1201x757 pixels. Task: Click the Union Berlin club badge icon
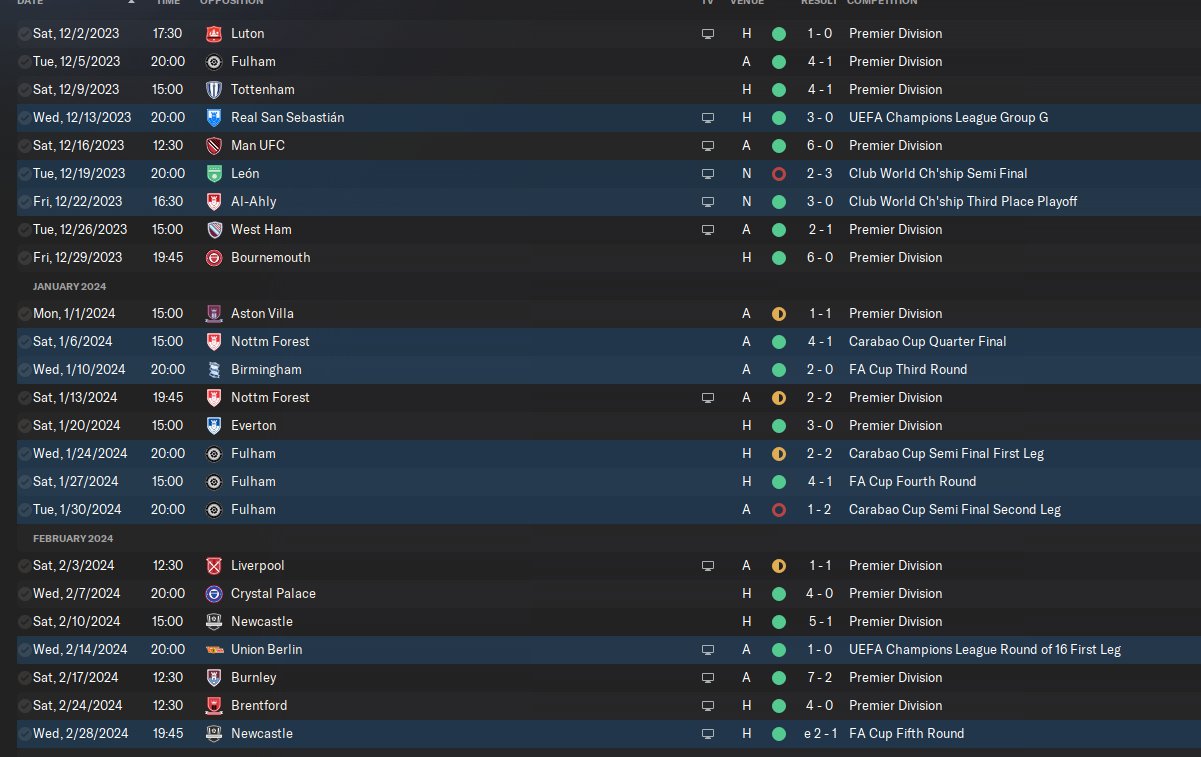(x=213, y=650)
